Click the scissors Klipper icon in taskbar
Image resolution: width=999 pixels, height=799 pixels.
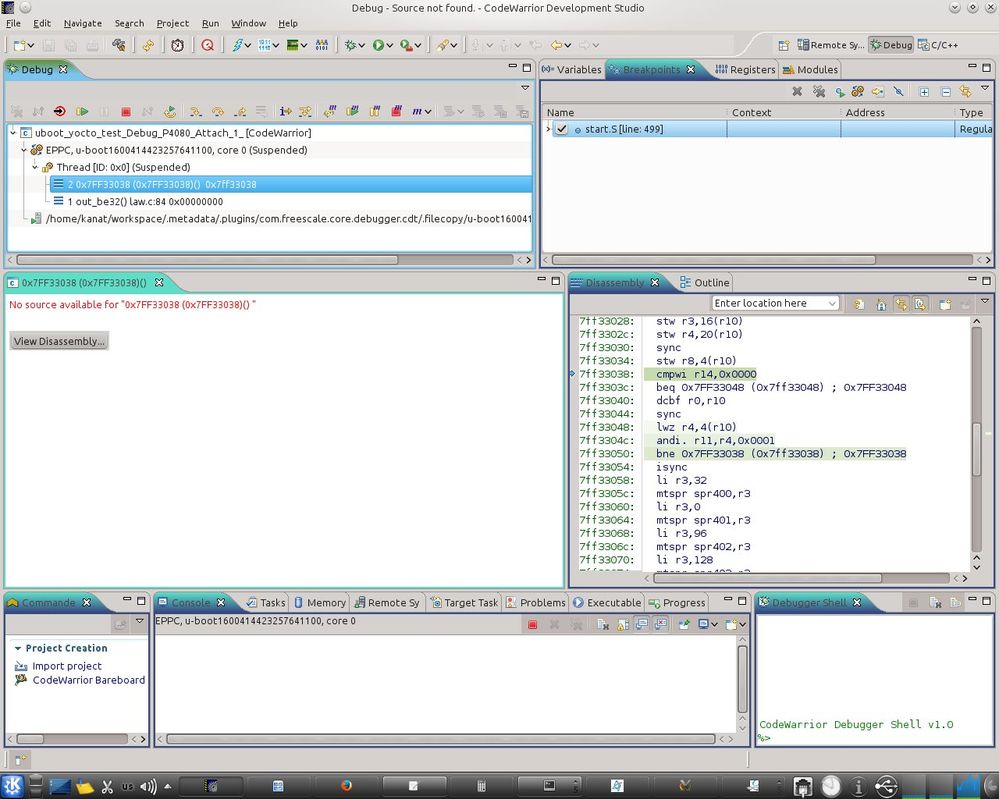click(x=107, y=786)
